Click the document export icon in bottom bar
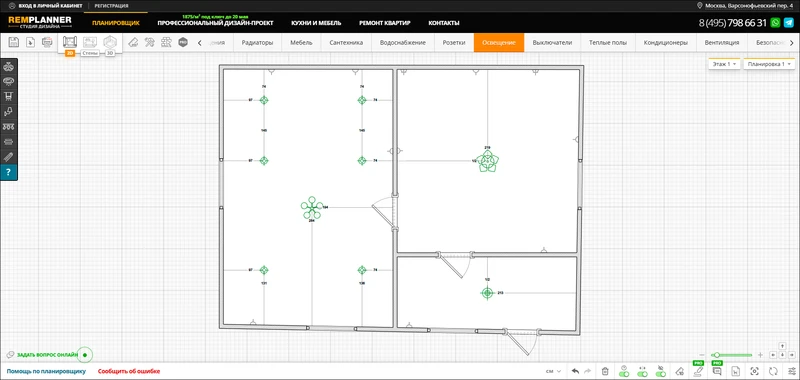The width and height of the screenshot is (800, 380). pos(735,371)
